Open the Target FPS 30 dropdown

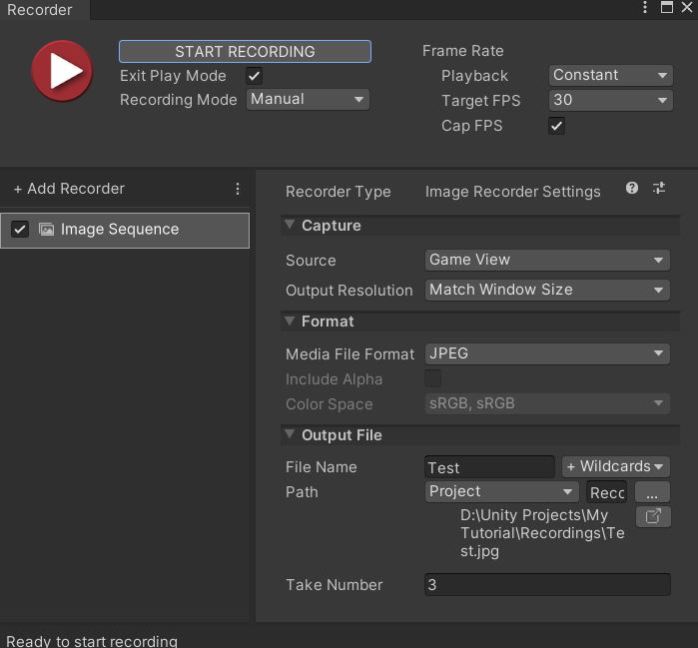tap(610, 100)
